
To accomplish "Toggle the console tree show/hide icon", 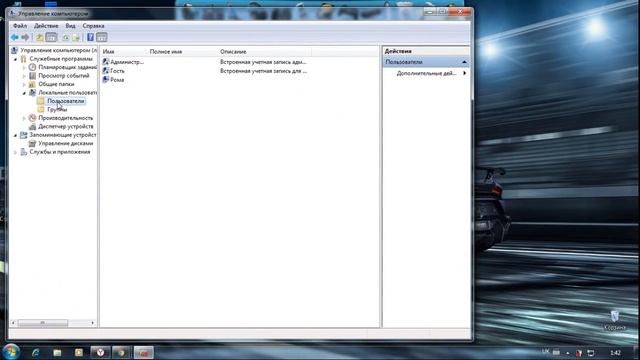I will tap(51, 38).
